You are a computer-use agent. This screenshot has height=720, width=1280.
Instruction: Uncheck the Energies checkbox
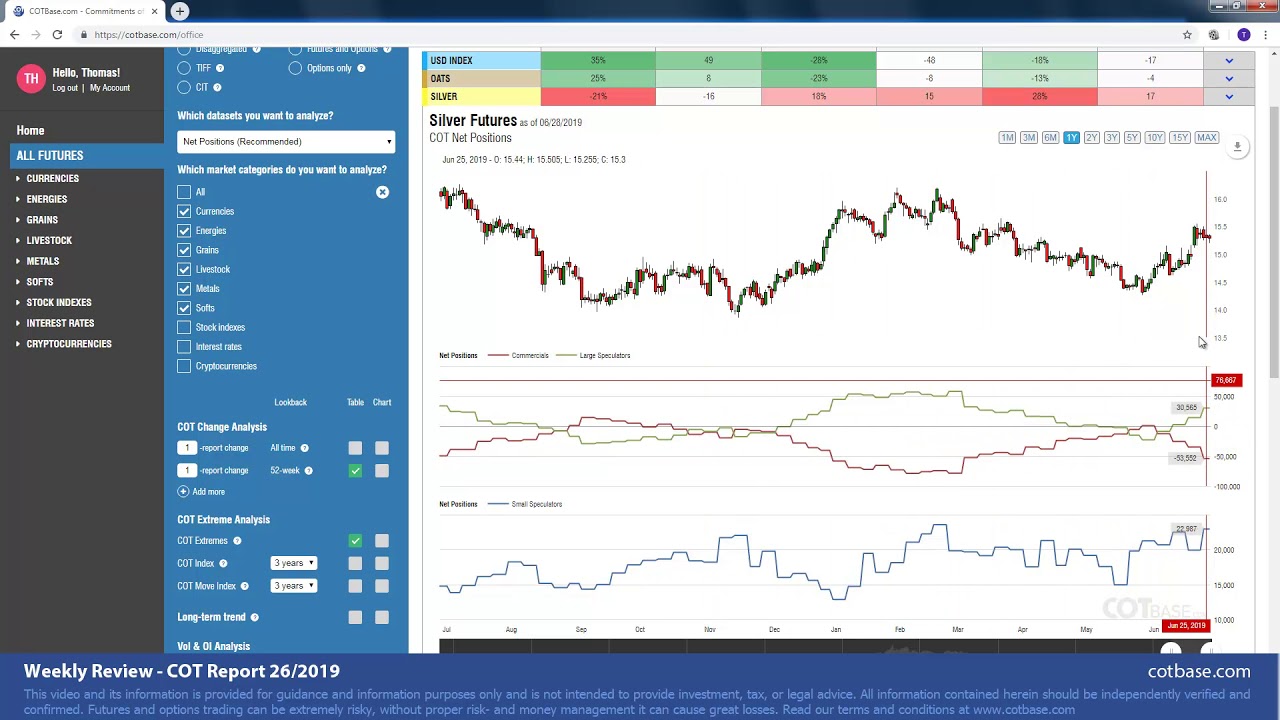[184, 231]
